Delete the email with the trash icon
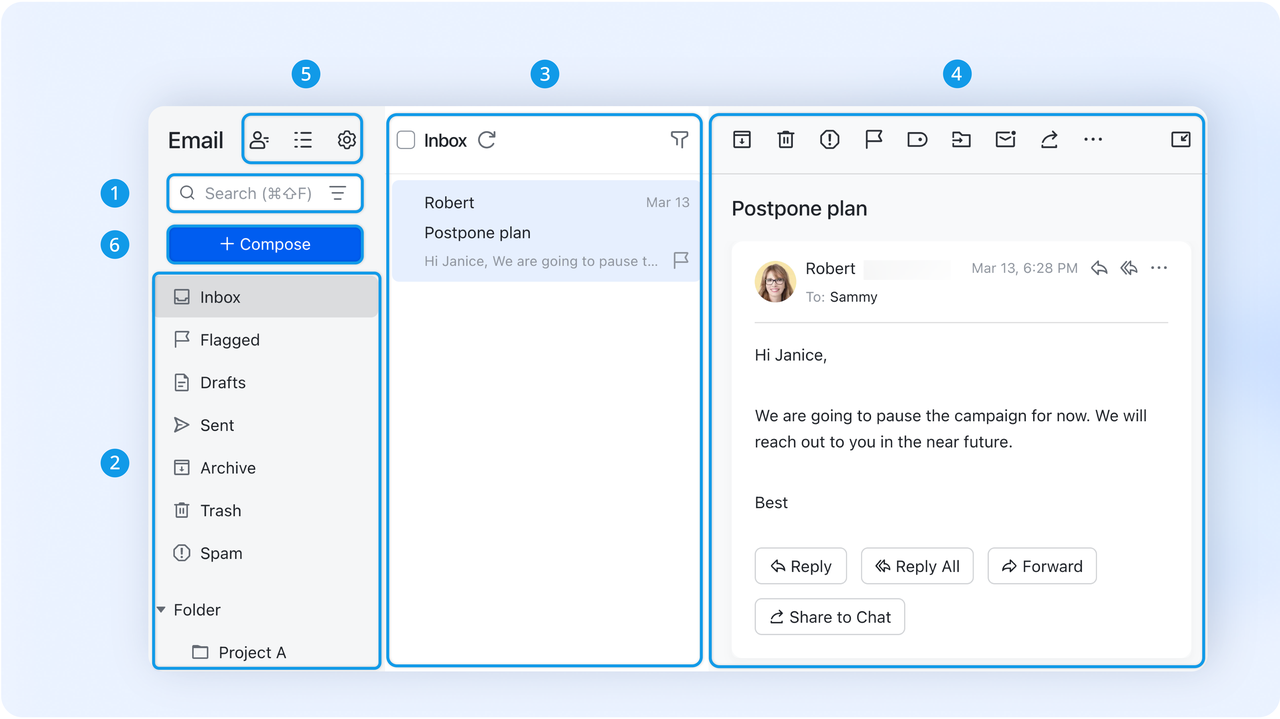1280x719 pixels. click(785, 140)
